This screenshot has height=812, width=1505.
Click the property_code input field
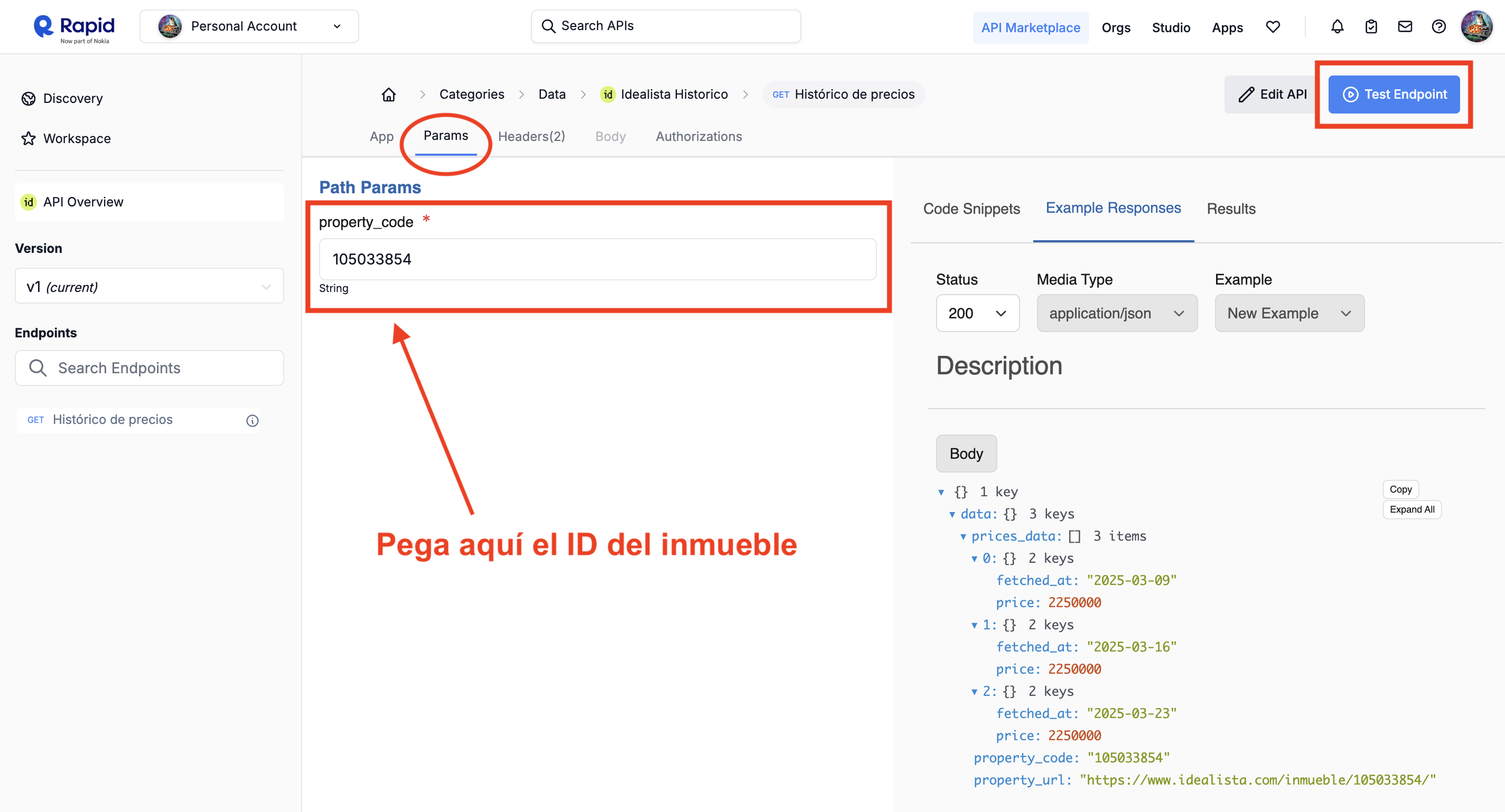click(x=597, y=259)
